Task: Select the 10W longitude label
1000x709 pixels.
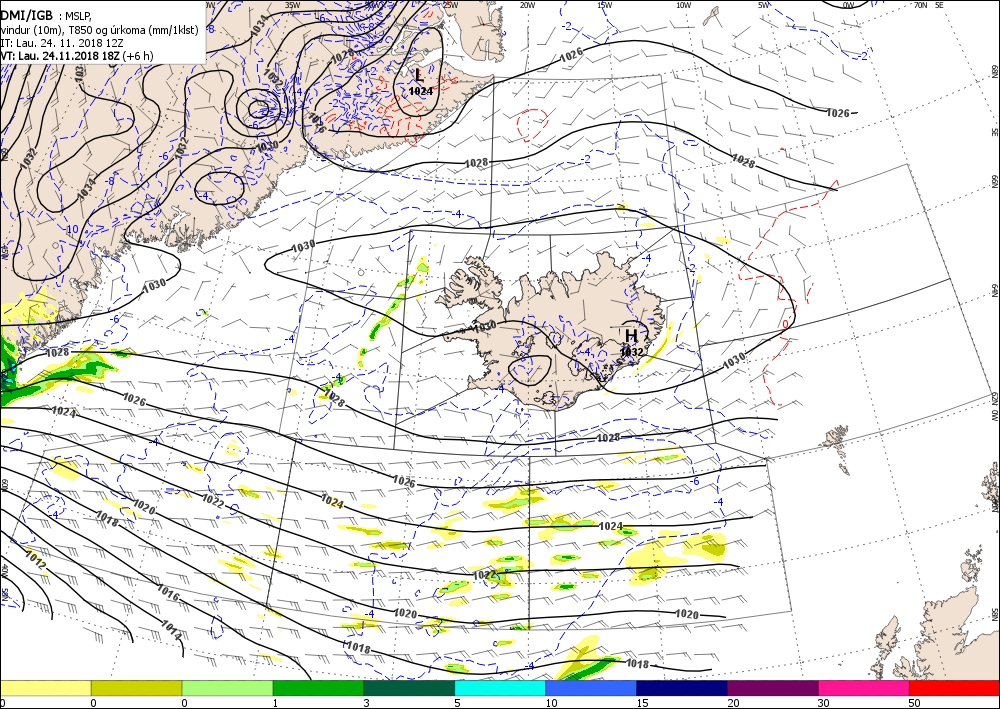Action: (x=683, y=5)
